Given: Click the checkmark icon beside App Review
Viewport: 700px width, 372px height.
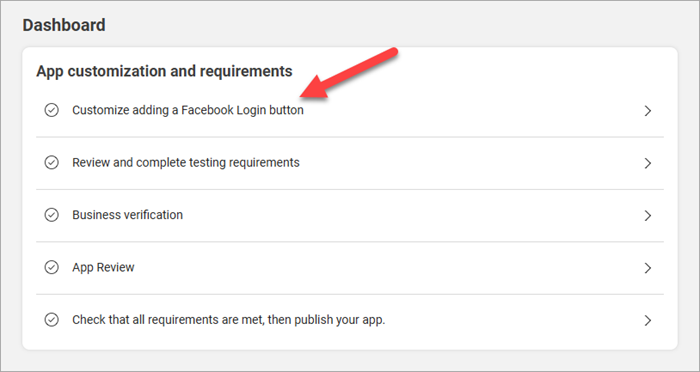Looking at the screenshot, I should click(x=51, y=268).
